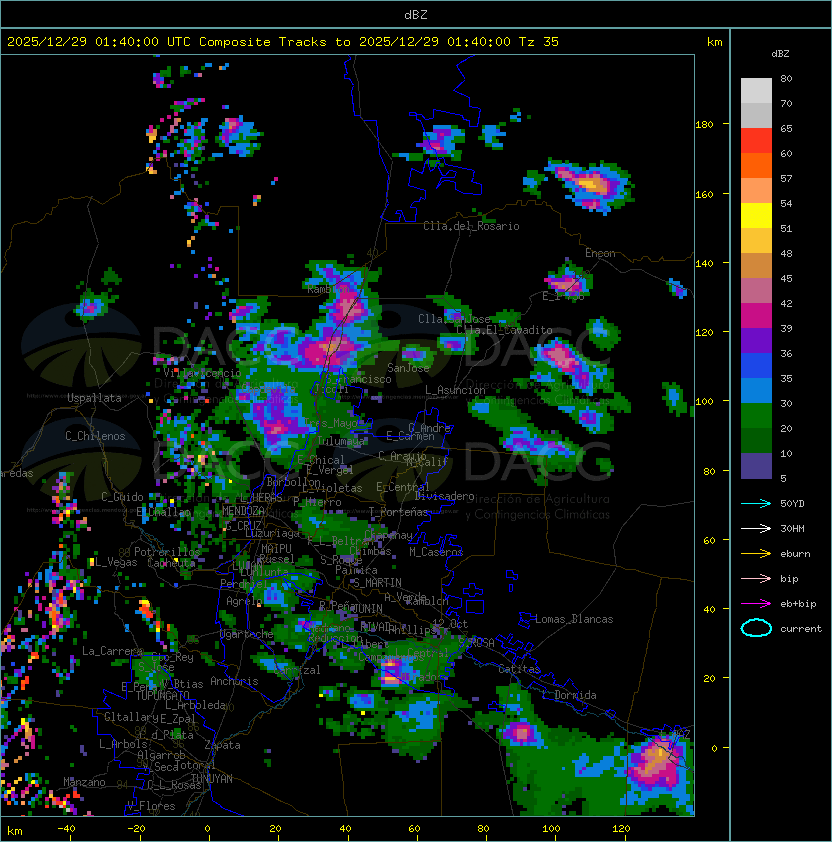Pick the gold 48-51 dBZ swatch
The height and width of the screenshot is (842, 832).
[x=756, y=241]
